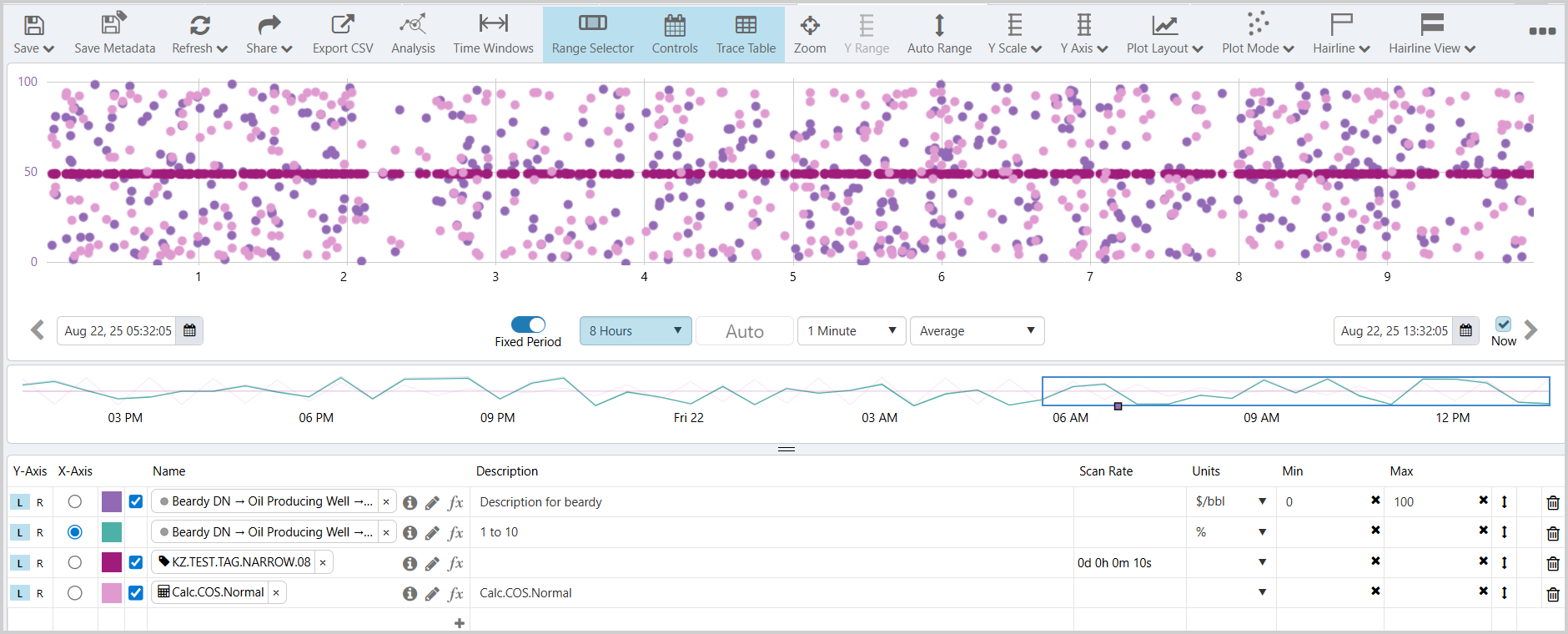Expand the 8 Hours period dropdown
Viewport: 1568px width, 634px height.
point(636,331)
